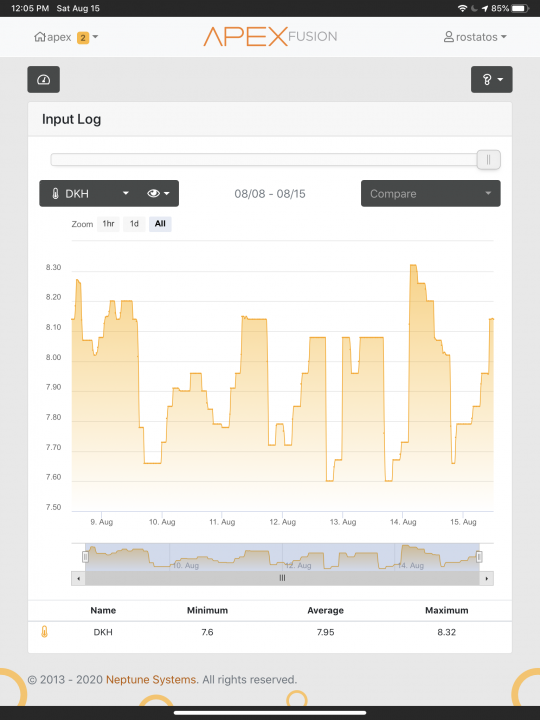Click the navigator scrollbar center grip
This screenshot has height=720, width=540.
click(x=282, y=578)
